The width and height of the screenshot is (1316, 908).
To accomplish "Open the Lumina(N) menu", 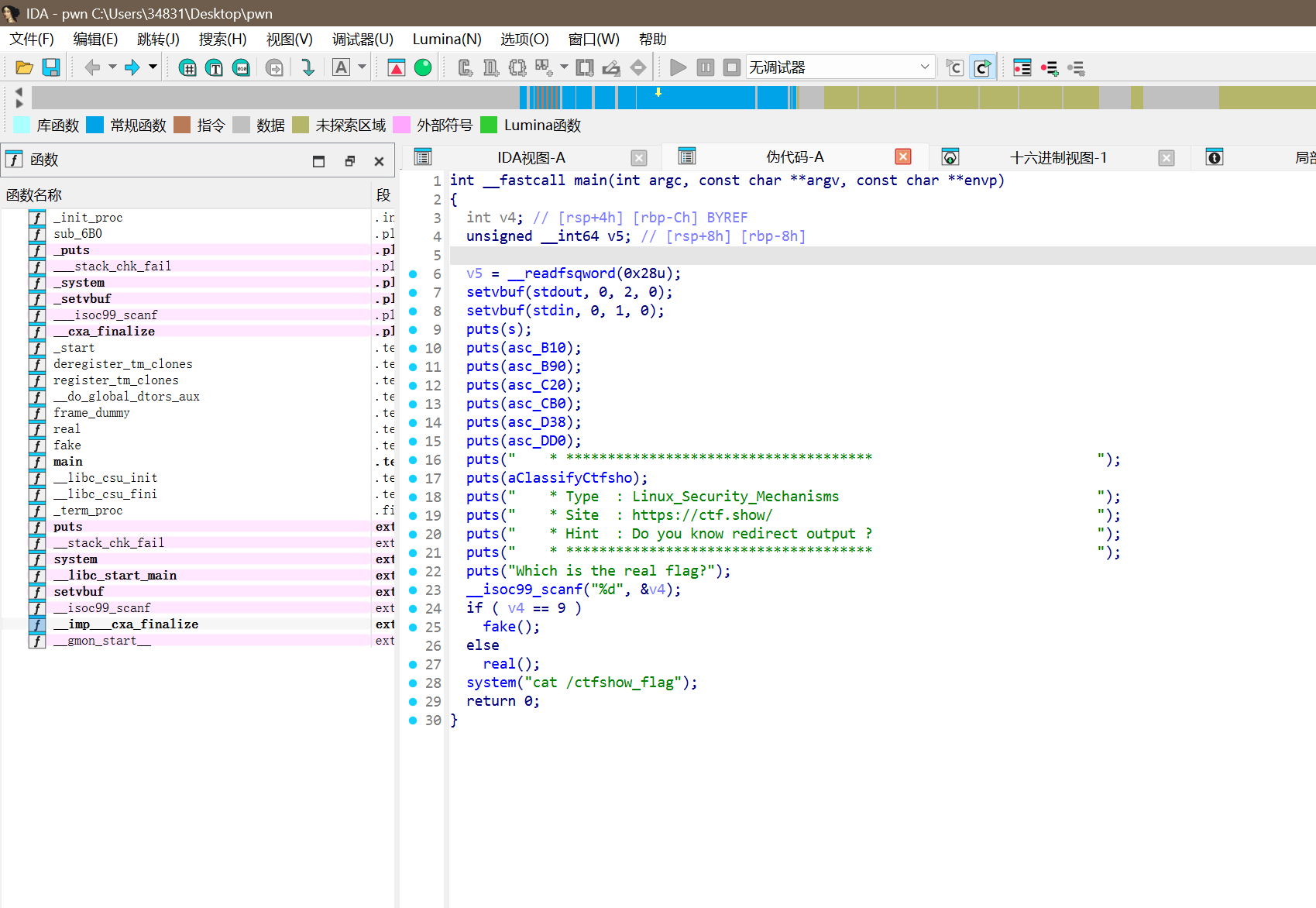I will pyautogui.click(x=447, y=40).
